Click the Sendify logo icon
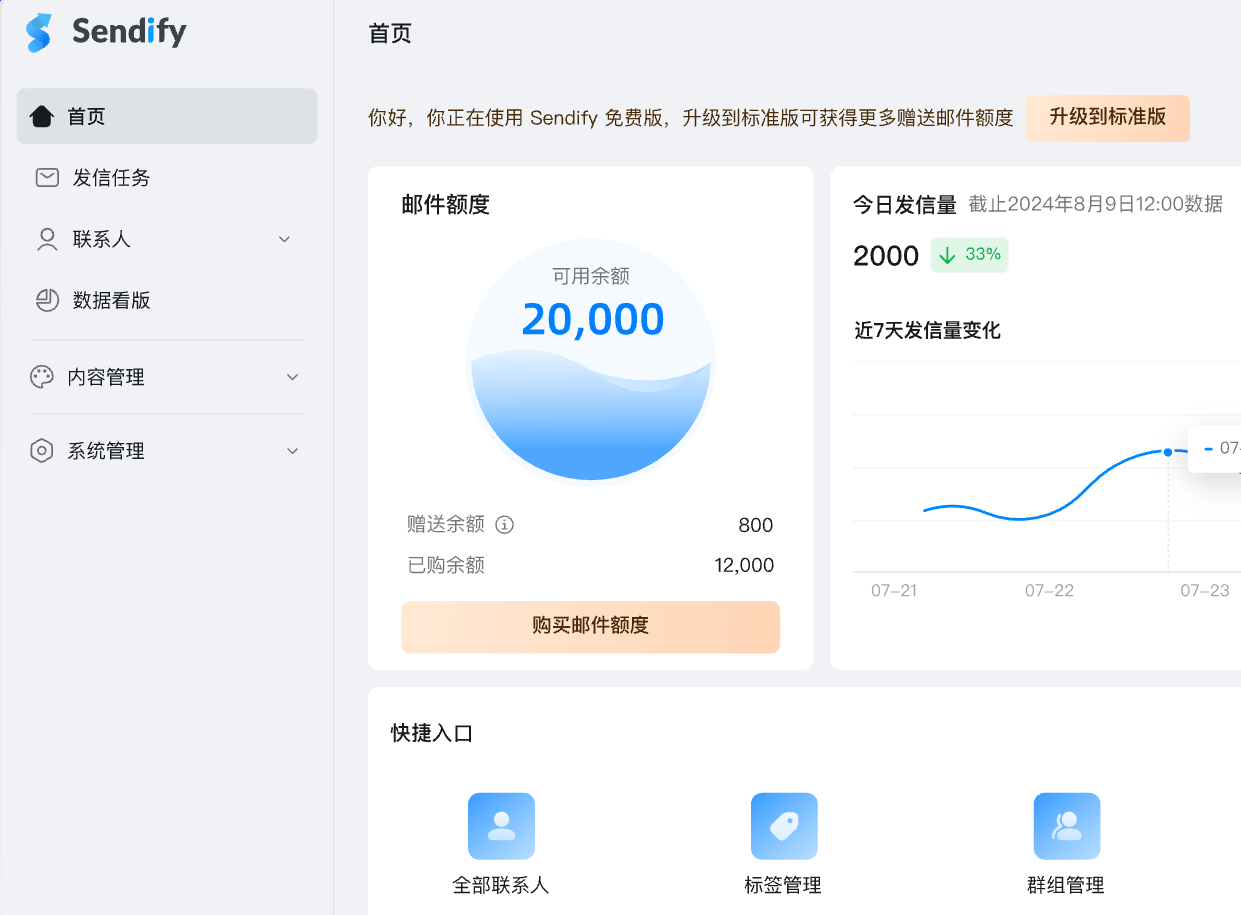Viewport: 1241px width, 915px height. click(x=39, y=33)
